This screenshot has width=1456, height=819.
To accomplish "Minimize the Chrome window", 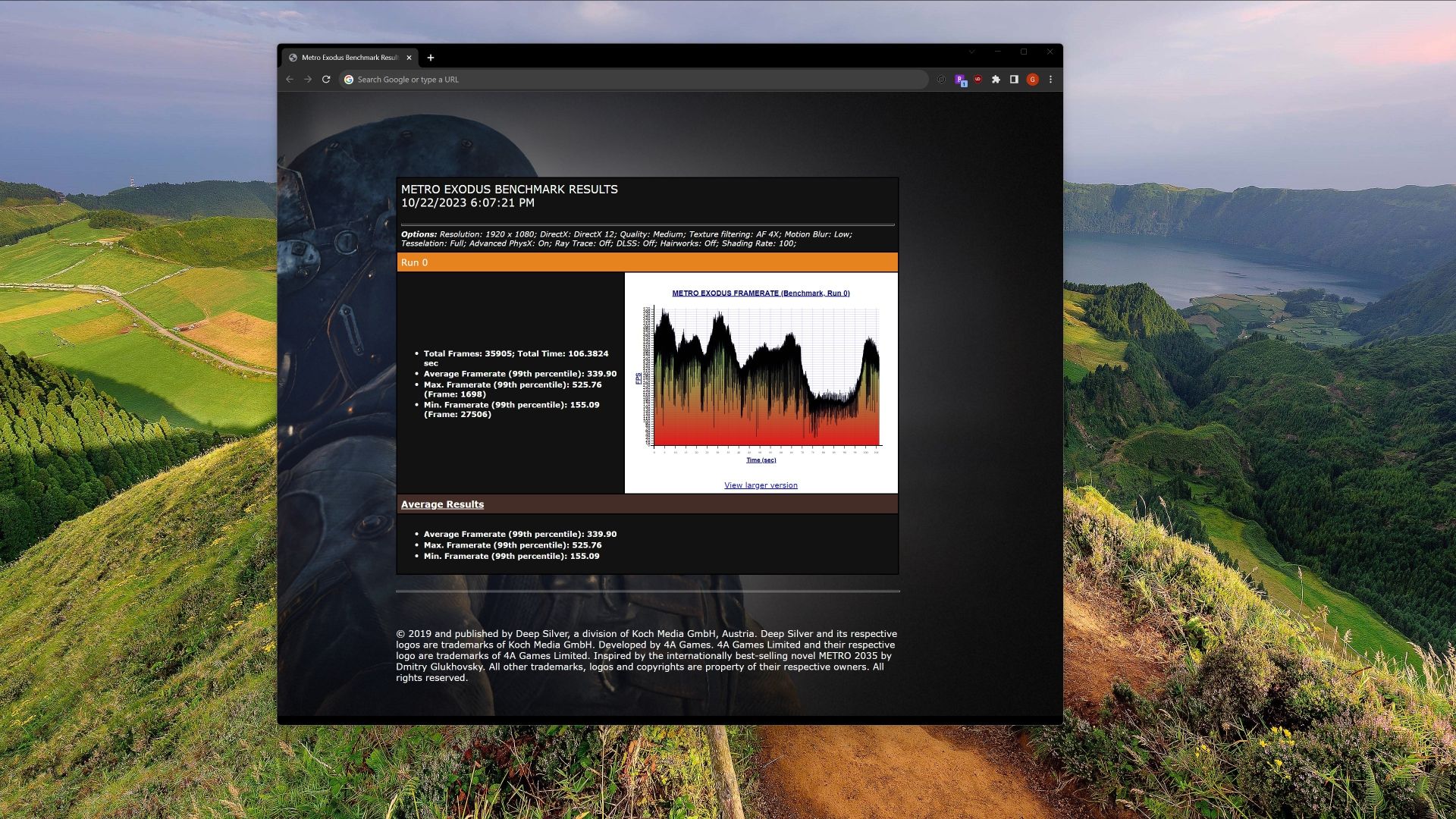I will click(x=998, y=52).
